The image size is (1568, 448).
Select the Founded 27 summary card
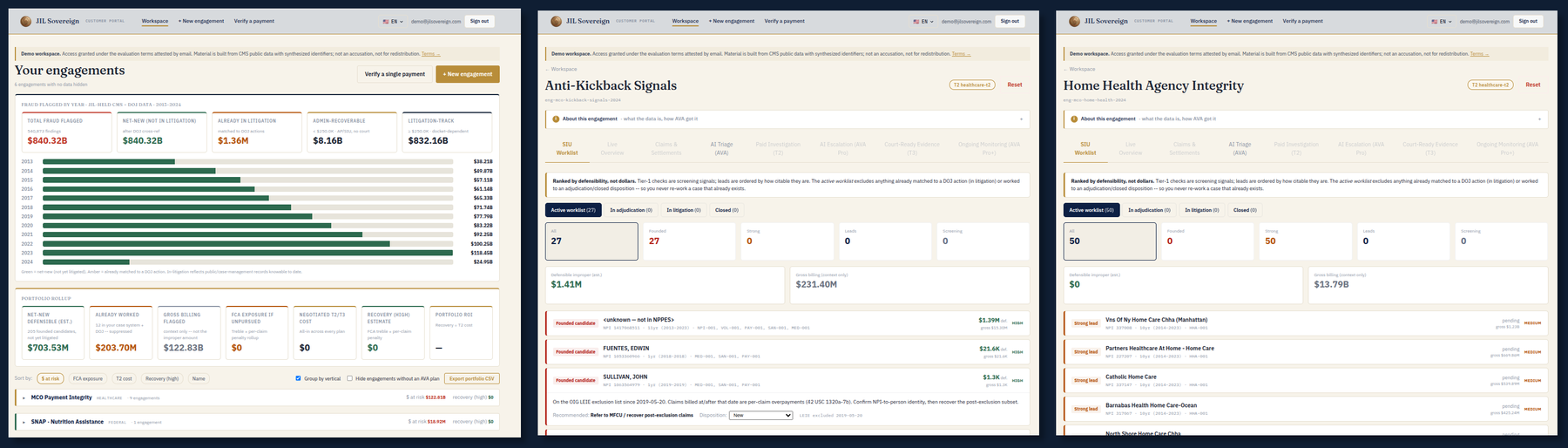(689, 241)
